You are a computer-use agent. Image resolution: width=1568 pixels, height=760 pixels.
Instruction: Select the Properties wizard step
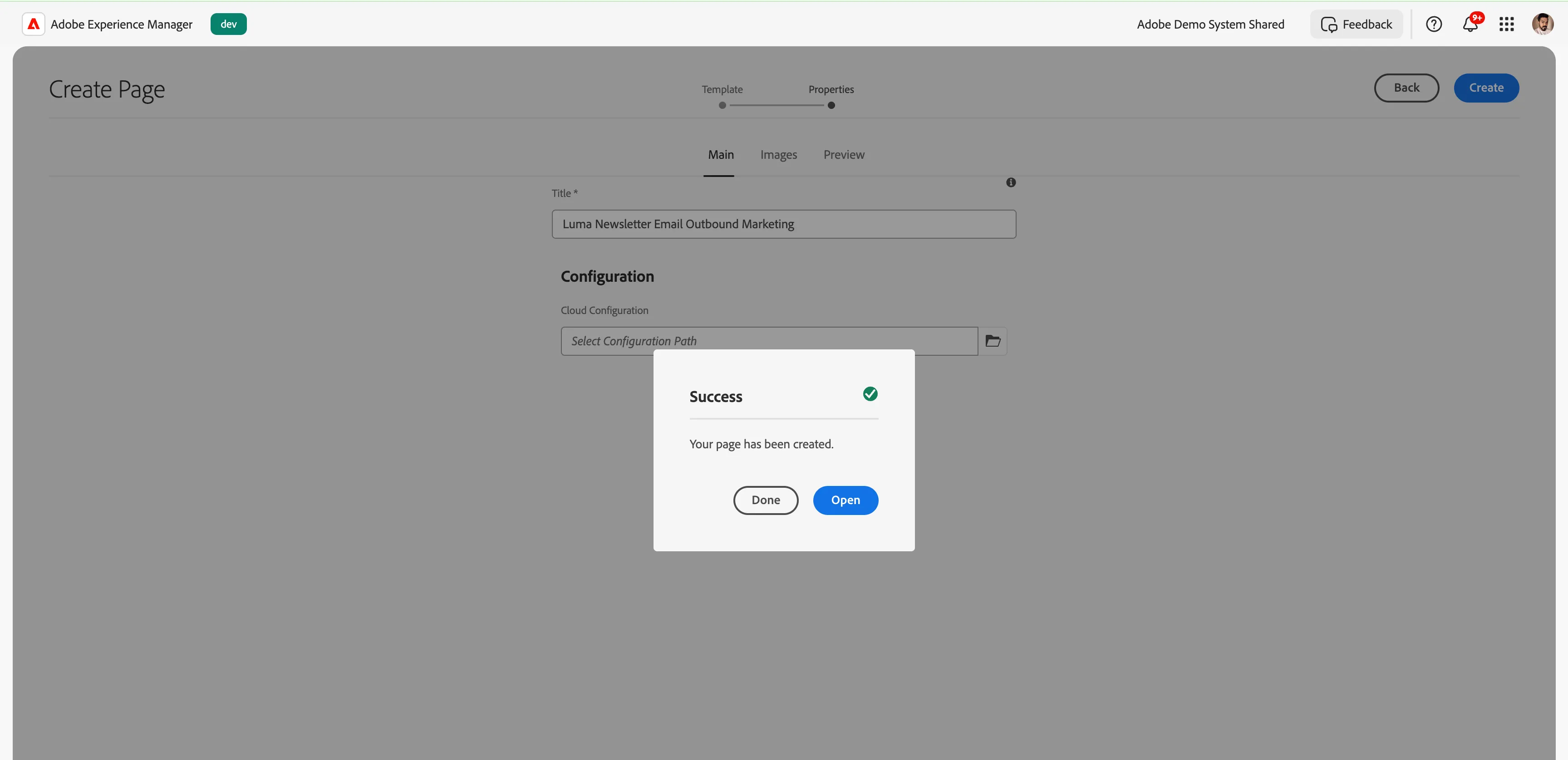pyautogui.click(x=831, y=96)
